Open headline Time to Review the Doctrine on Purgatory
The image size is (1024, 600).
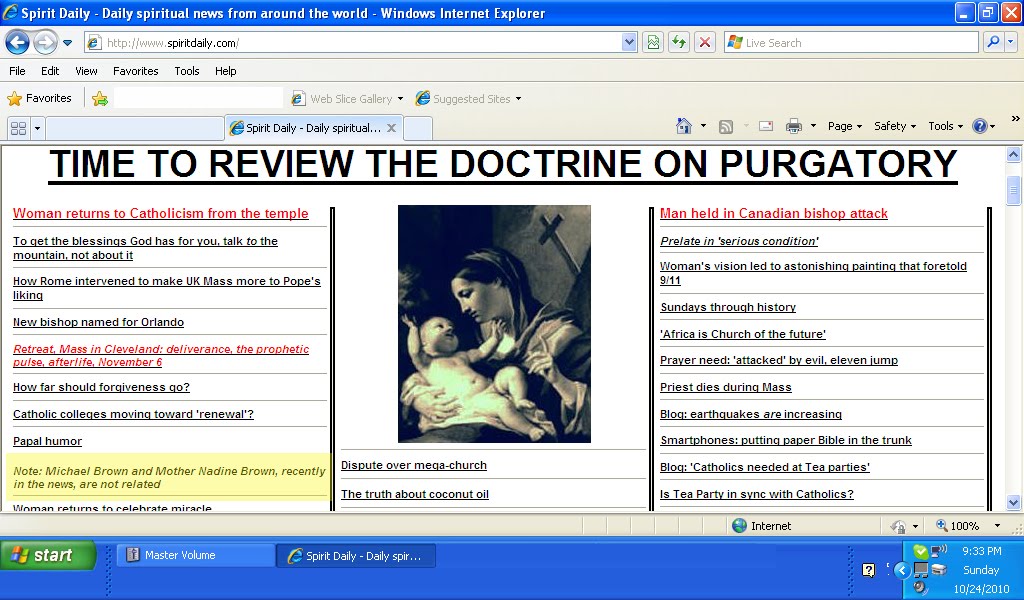[503, 164]
